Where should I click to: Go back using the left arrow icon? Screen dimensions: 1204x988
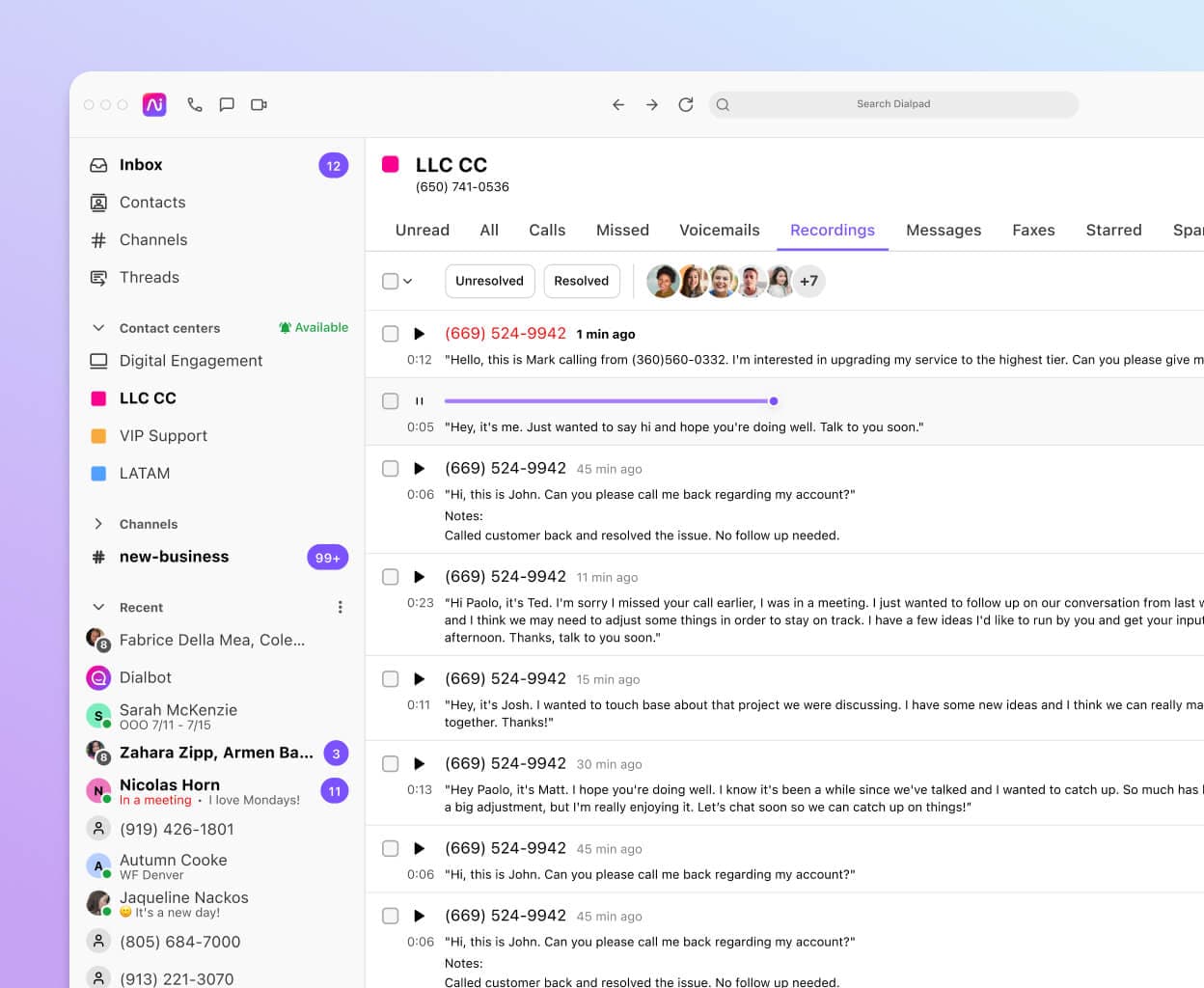(618, 104)
